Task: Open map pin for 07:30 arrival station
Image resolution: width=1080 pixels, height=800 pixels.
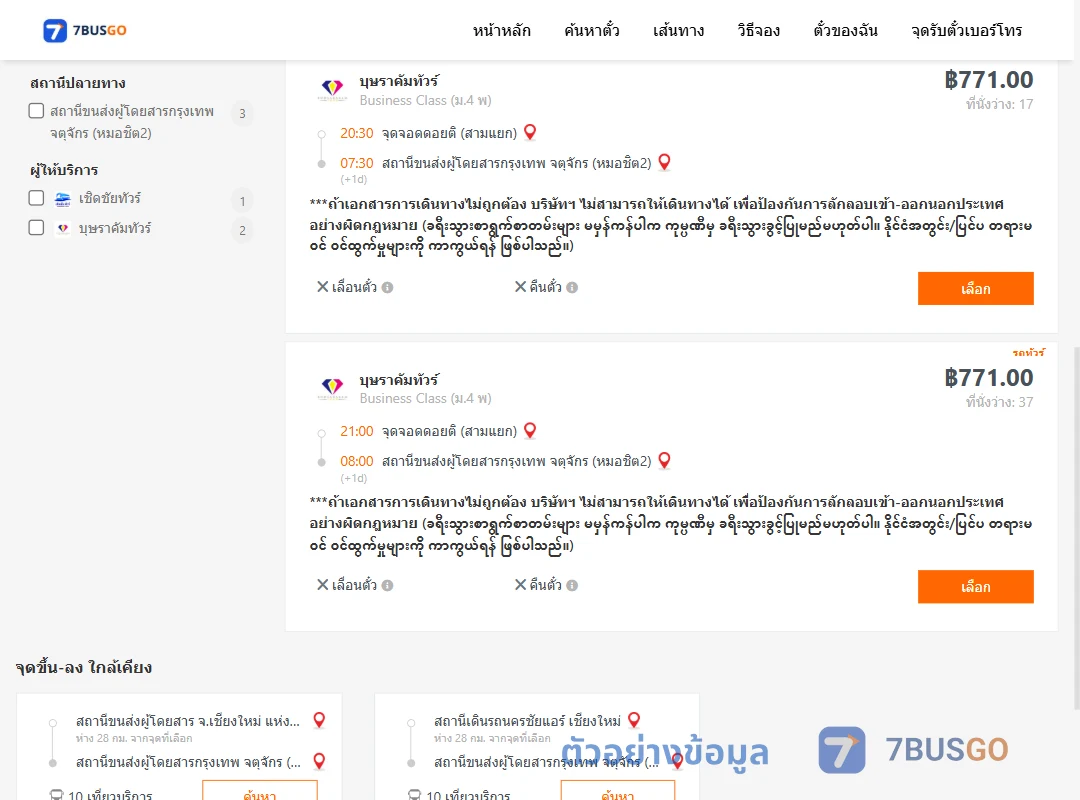Action: tap(664, 162)
